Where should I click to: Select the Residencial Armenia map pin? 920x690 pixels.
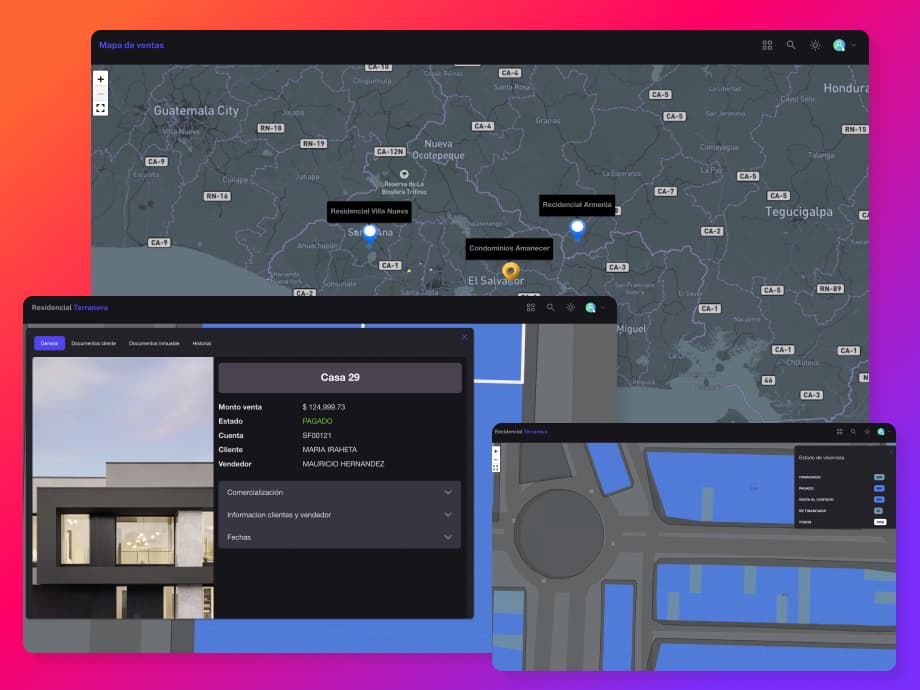pos(577,228)
